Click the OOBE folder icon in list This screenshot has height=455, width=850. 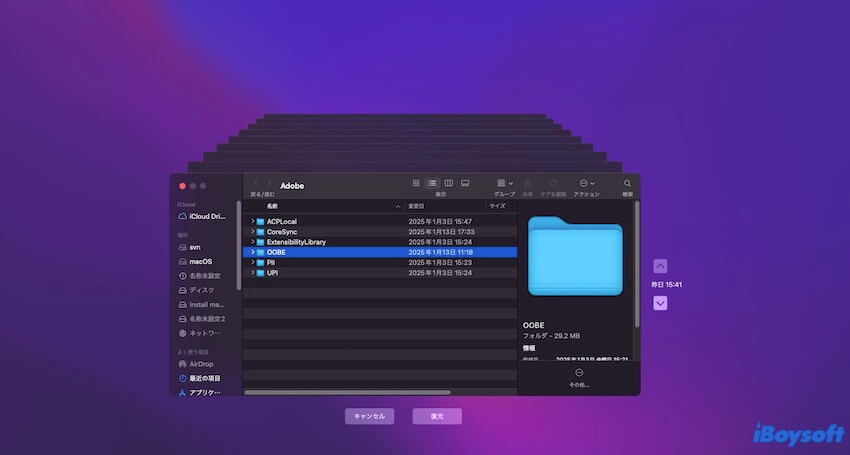(260, 252)
